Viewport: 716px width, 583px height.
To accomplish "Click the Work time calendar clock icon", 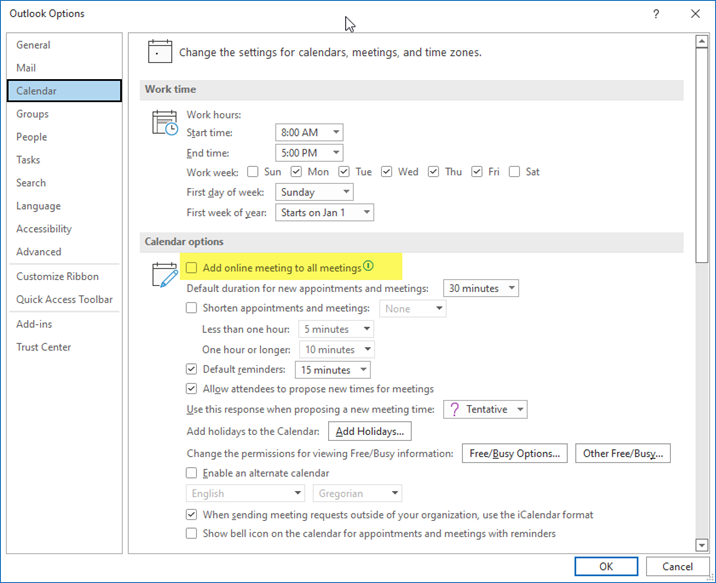I will click(x=164, y=123).
